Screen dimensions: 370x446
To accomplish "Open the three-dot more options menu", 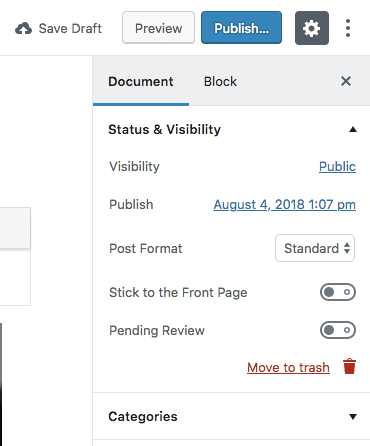I will pyautogui.click(x=348, y=28).
